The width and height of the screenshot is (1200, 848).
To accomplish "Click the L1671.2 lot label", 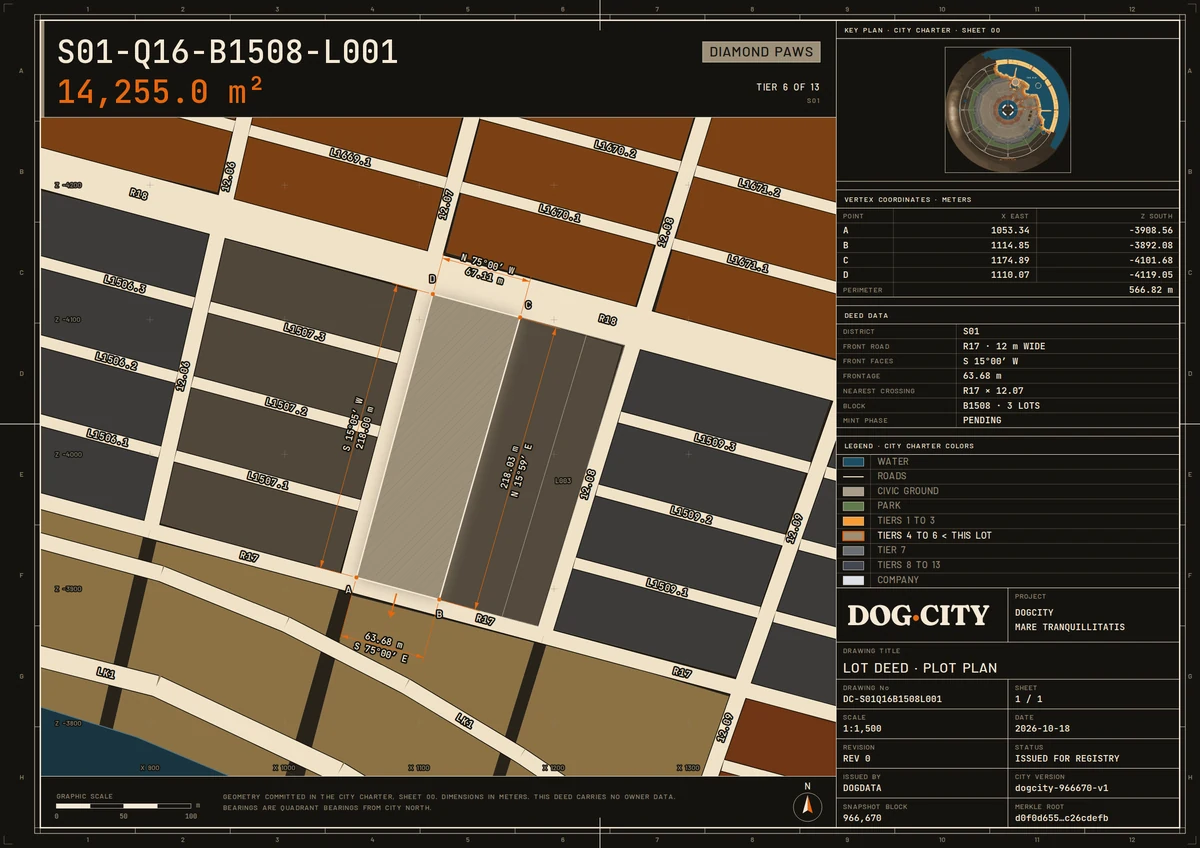I will (760, 188).
